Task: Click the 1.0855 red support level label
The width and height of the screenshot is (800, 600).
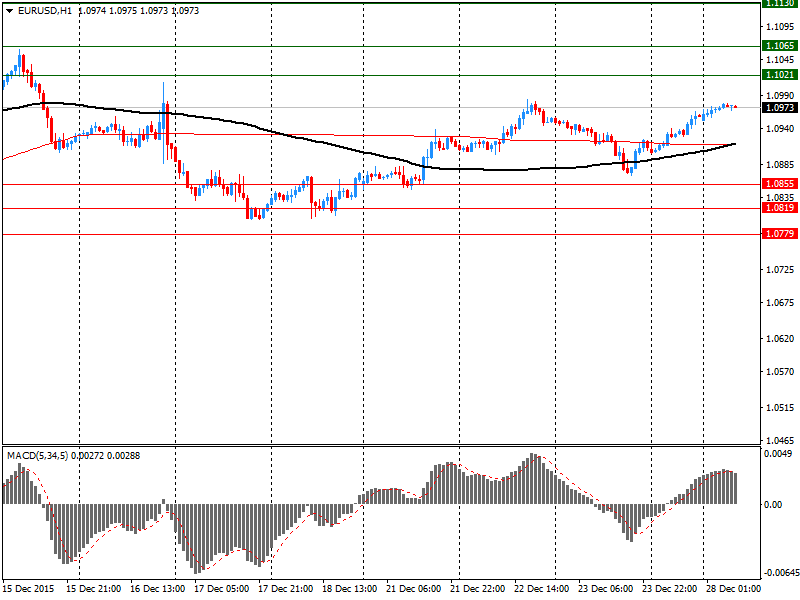Action: tap(779, 184)
